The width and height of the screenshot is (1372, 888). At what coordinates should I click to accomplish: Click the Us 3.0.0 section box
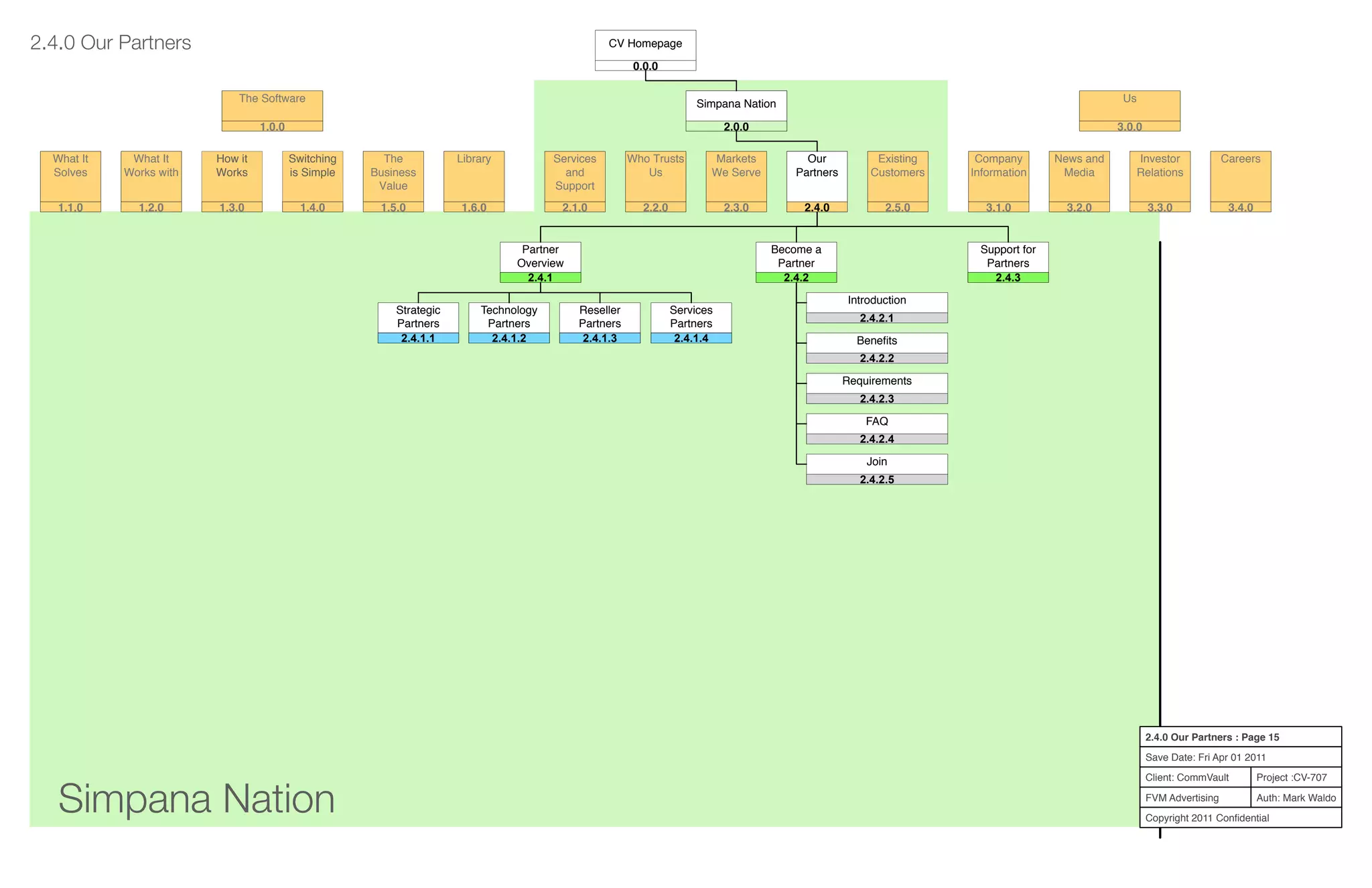click(x=1129, y=111)
